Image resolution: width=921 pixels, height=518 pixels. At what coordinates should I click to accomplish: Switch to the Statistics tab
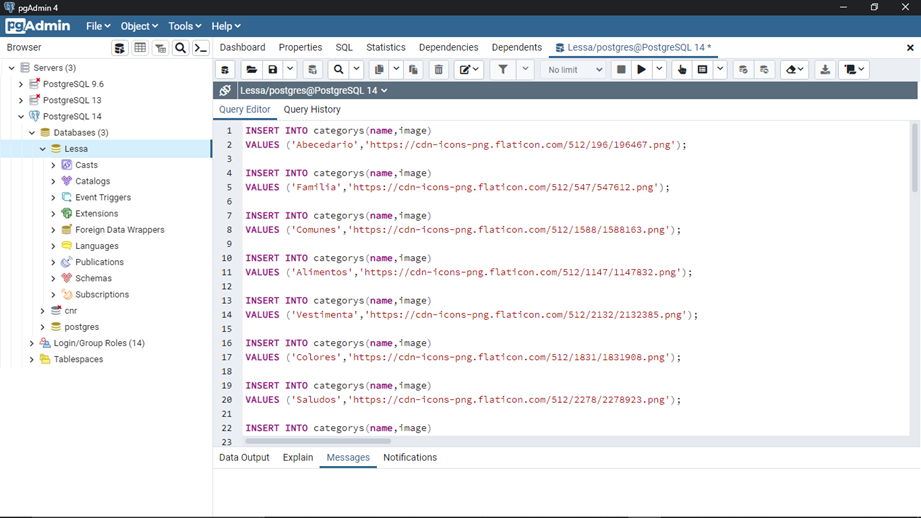pyautogui.click(x=385, y=48)
